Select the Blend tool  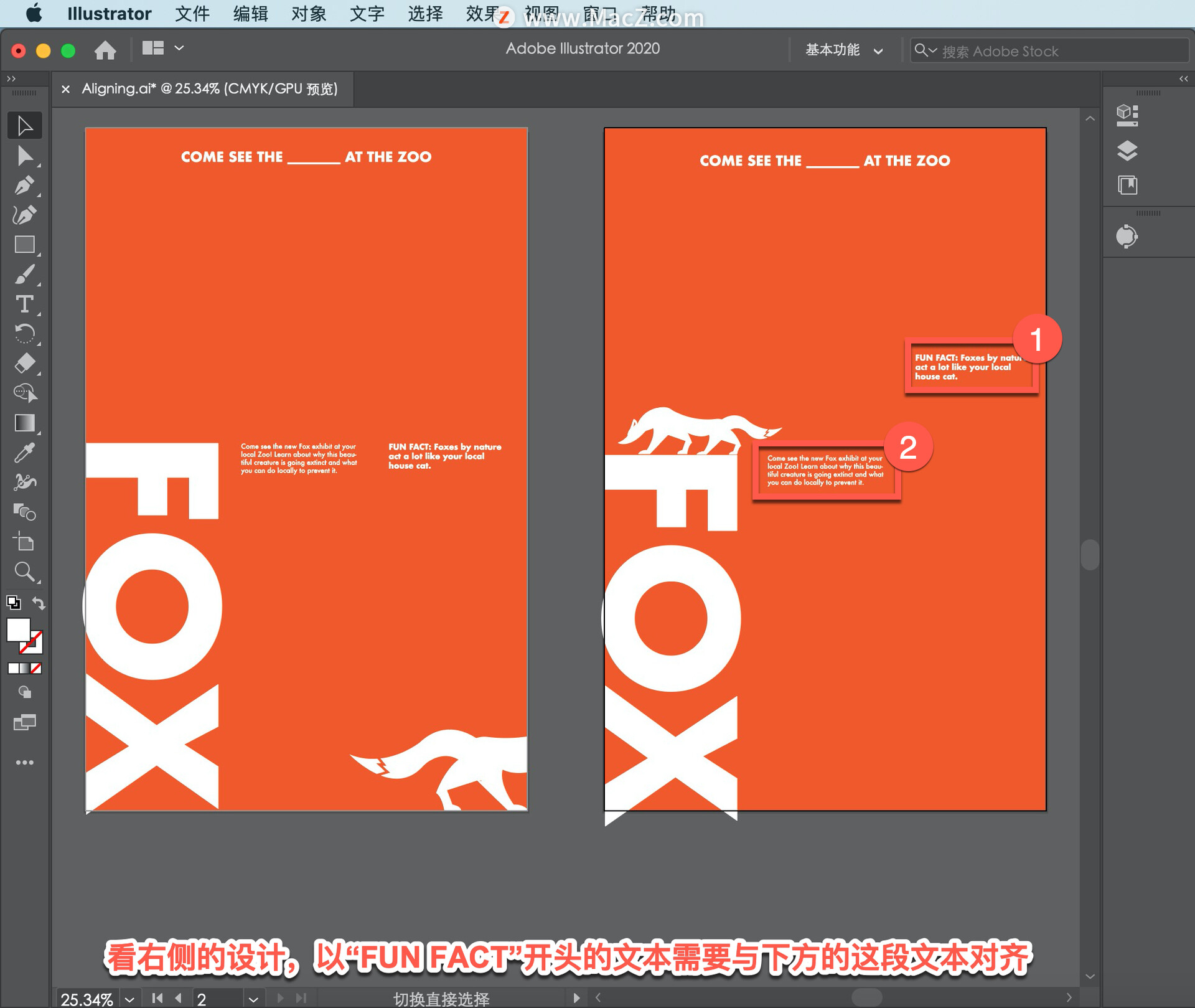click(x=25, y=512)
